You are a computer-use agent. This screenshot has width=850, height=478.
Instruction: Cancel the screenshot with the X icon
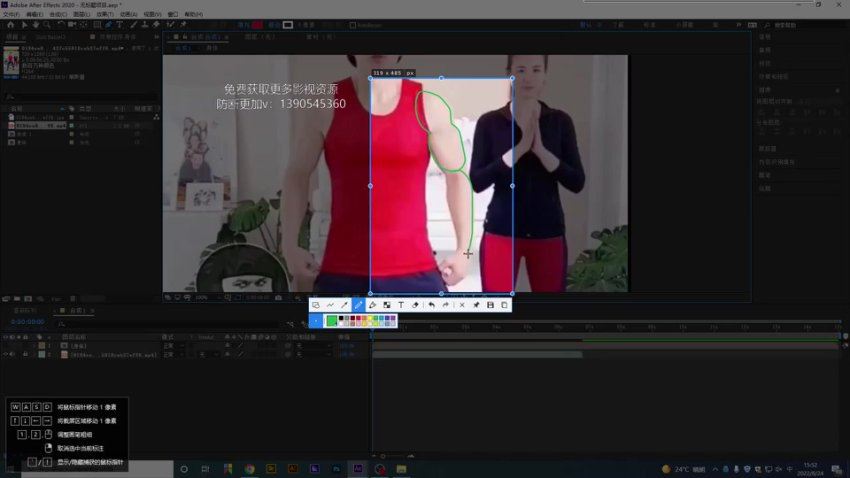point(462,305)
